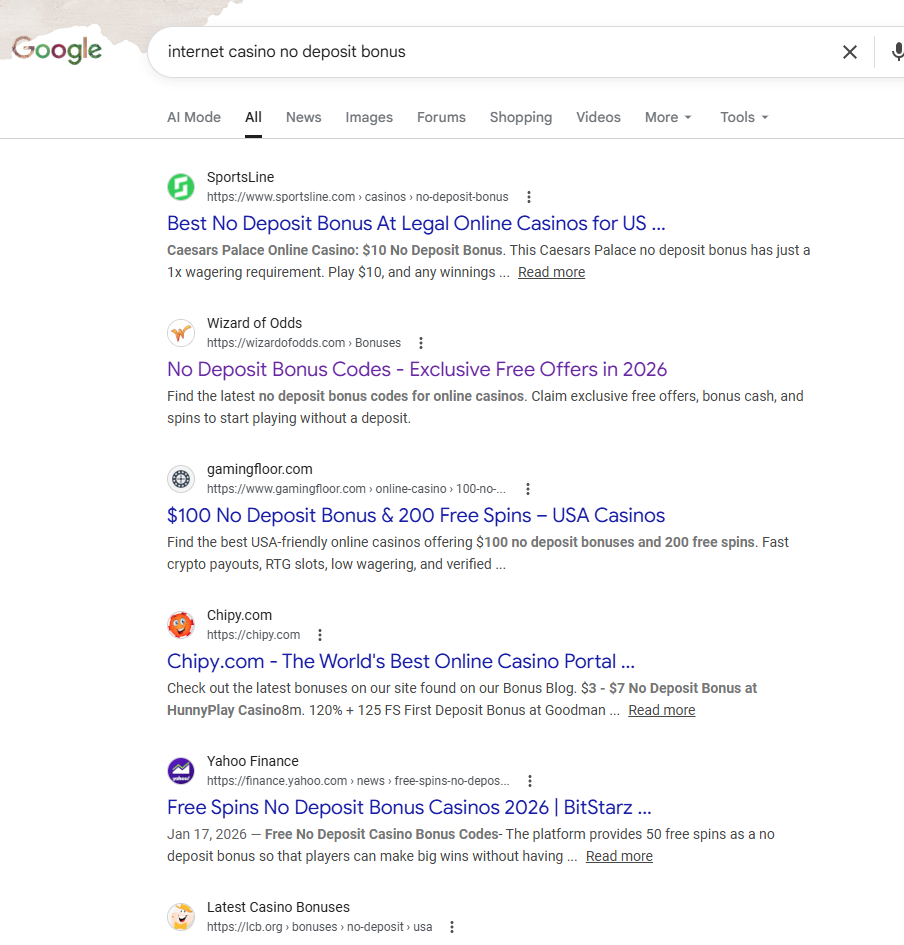Click Read more on Chipy.com snippet

tap(661, 710)
